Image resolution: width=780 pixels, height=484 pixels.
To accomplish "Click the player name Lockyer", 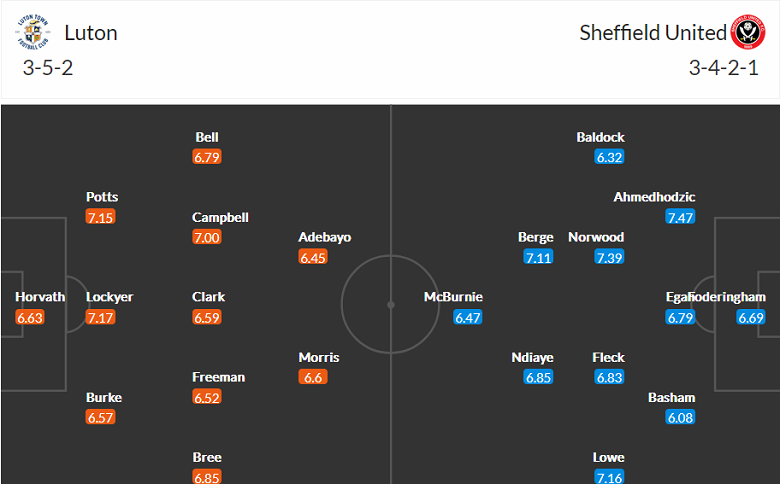I will pos(109,297).
